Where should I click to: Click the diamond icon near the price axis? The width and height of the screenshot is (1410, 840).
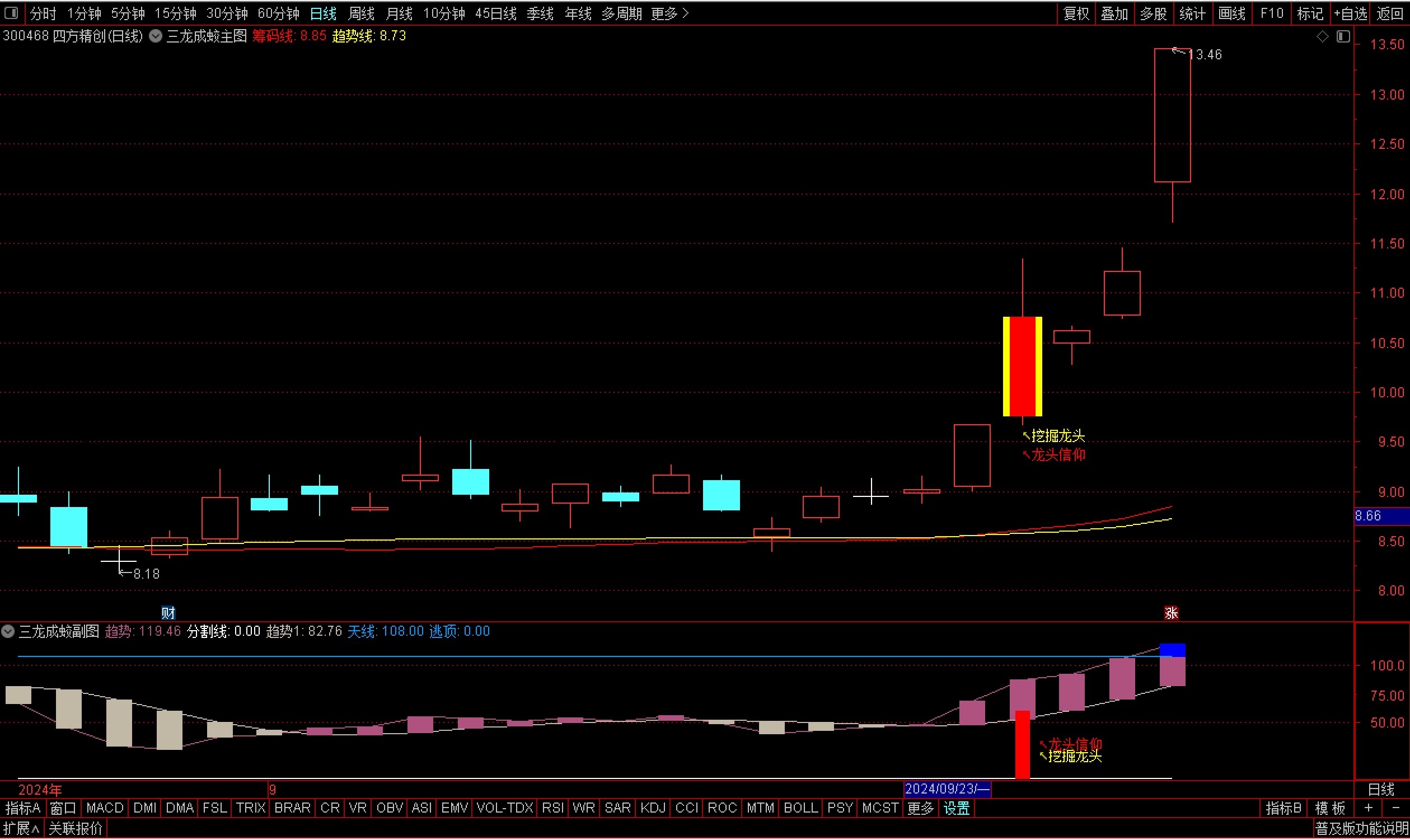[x=1322, y=37]
